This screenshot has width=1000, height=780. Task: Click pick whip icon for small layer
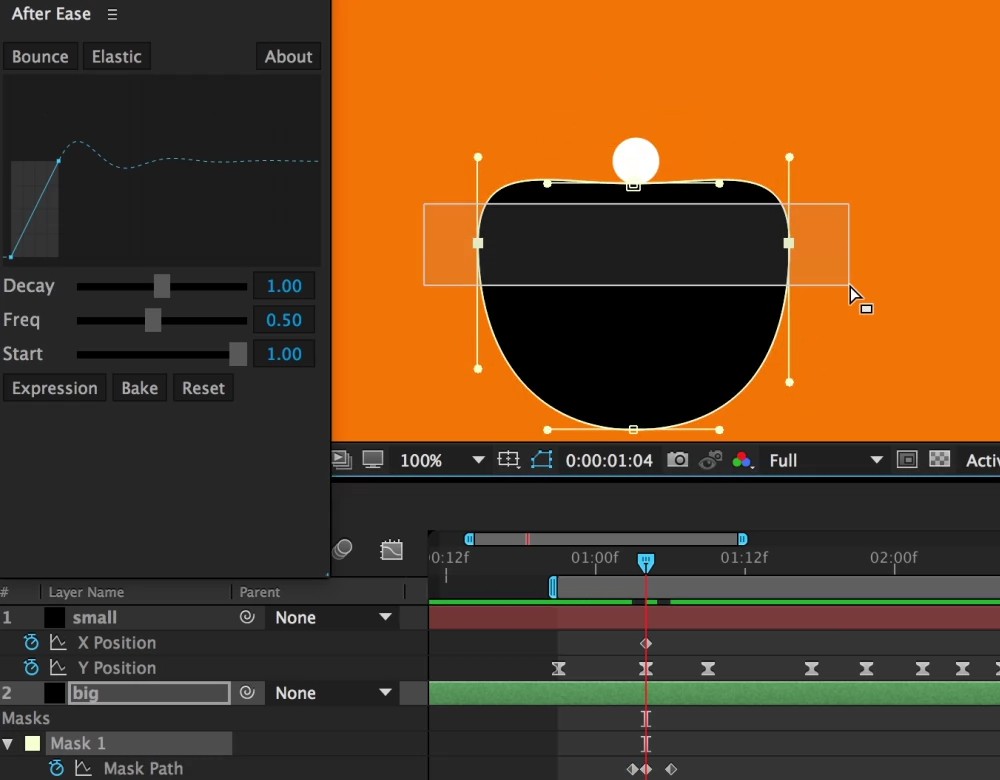click(x=247, y=617)
